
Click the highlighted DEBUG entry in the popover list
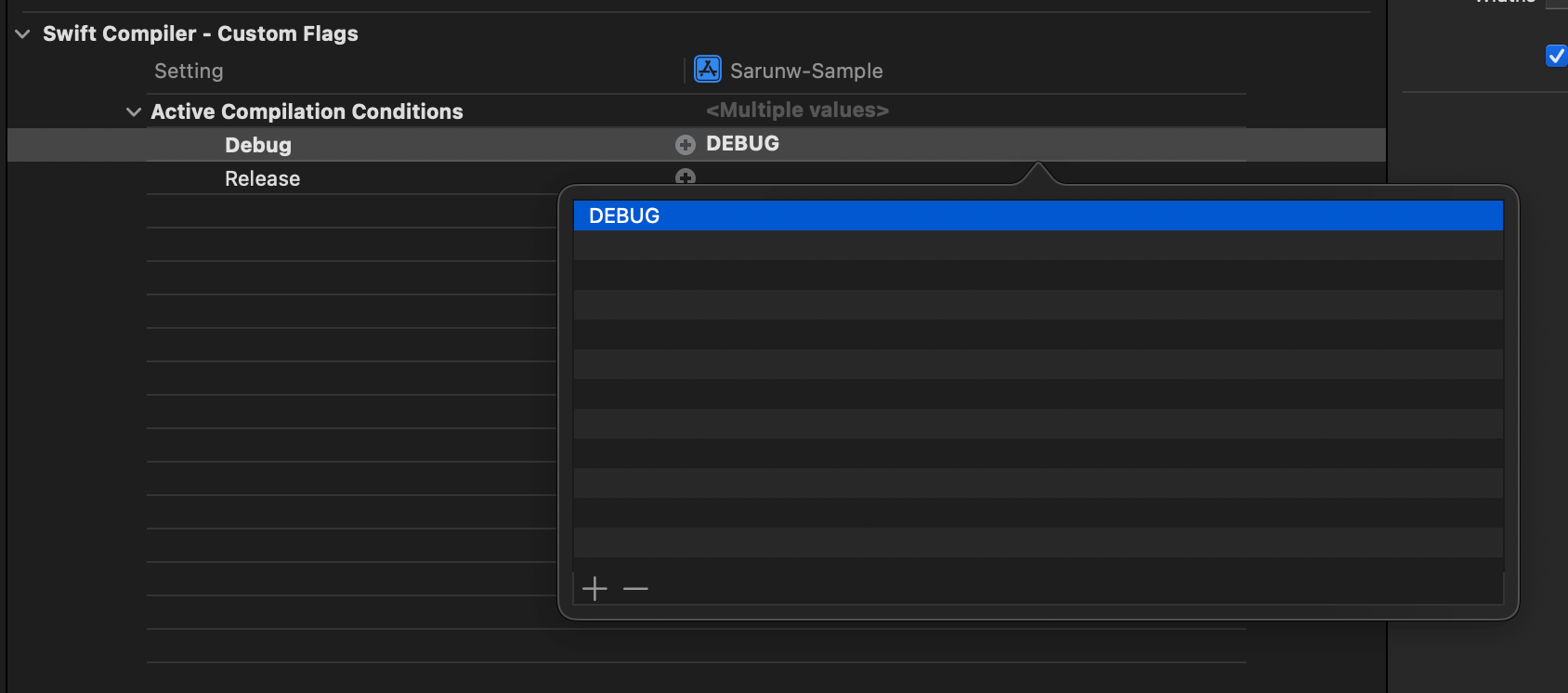tap(624, 216)
